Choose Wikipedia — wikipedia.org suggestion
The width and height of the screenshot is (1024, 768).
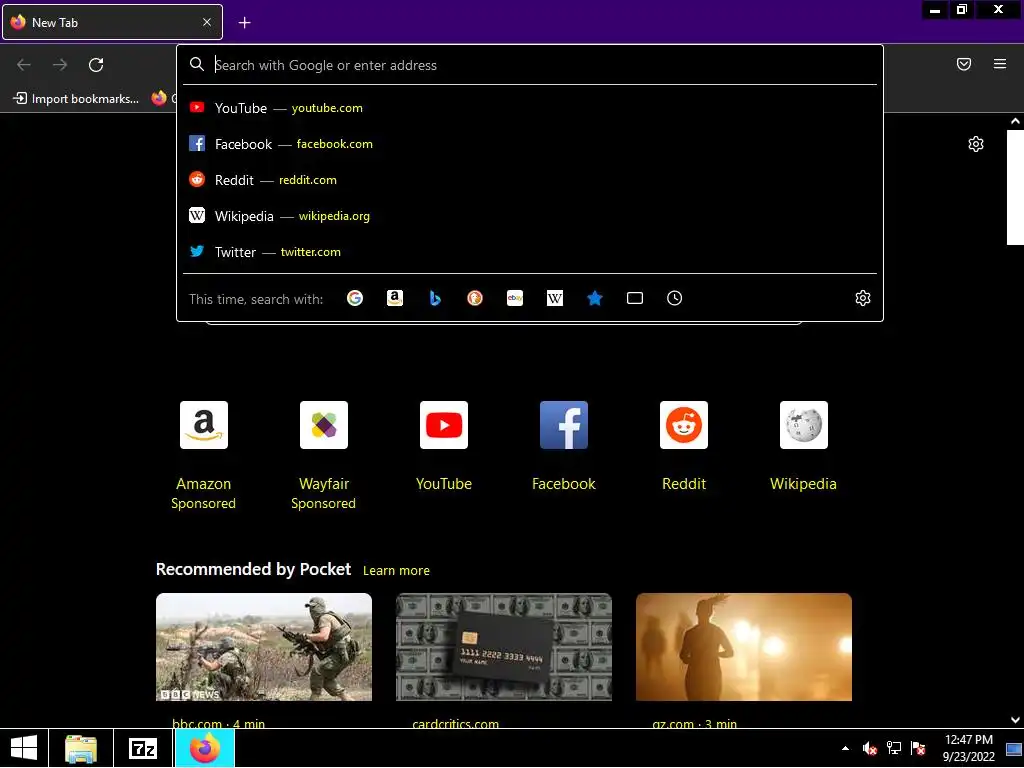[x=530, y=216]
